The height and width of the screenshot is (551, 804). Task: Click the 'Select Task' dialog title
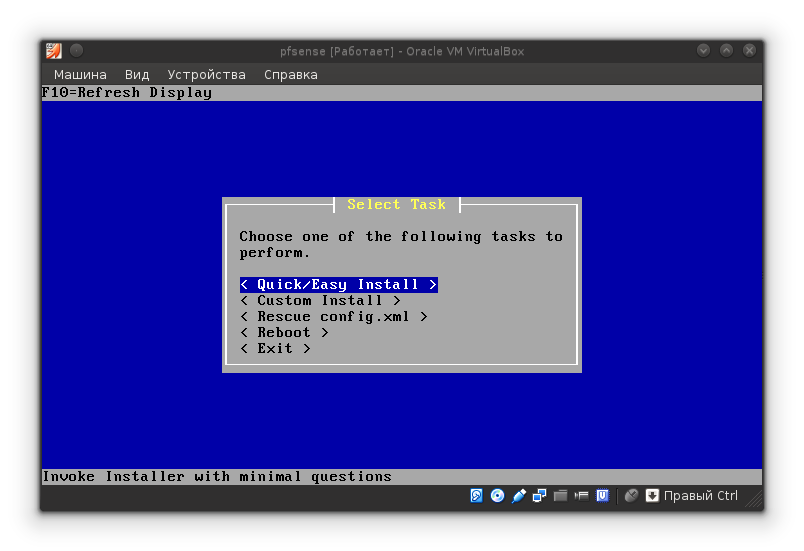(396, 205)
